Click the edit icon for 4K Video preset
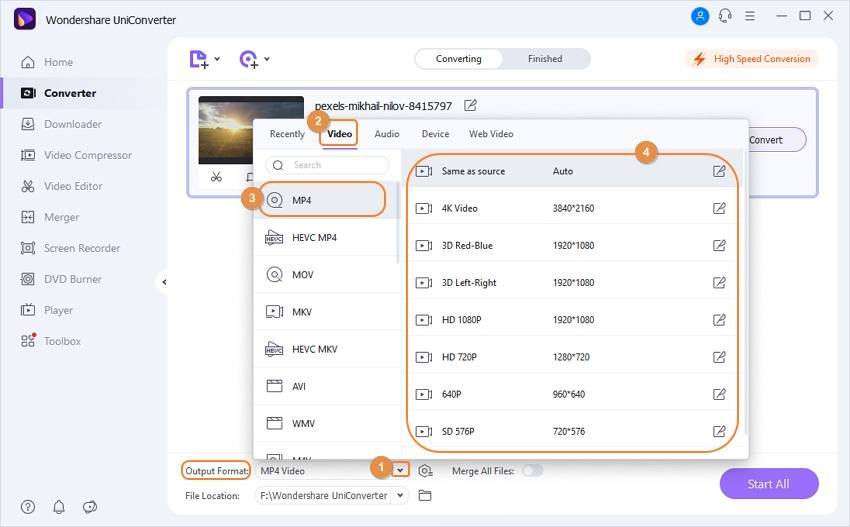850x527 pixels. pos(719,208)
